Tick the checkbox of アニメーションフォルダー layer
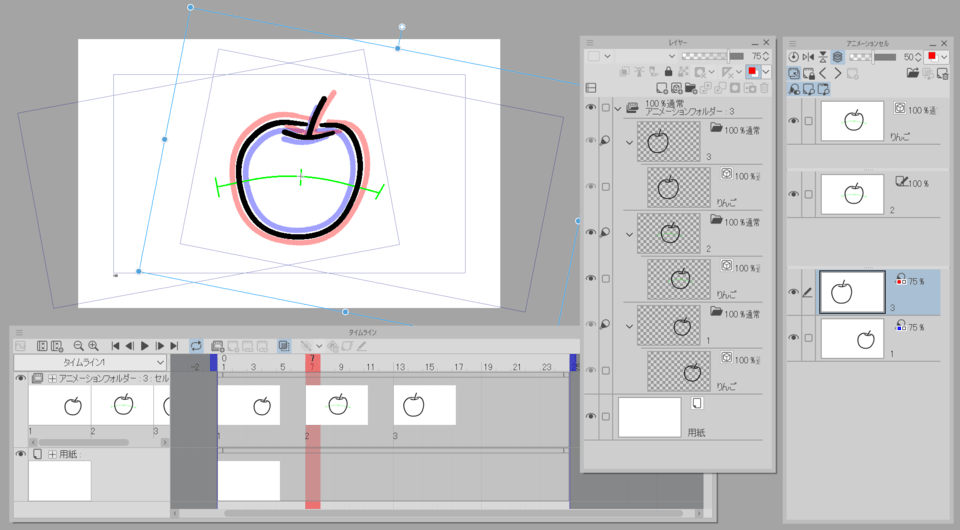This screenshot has height=530, width=960. pyautogui.click(x=606, y=108)
